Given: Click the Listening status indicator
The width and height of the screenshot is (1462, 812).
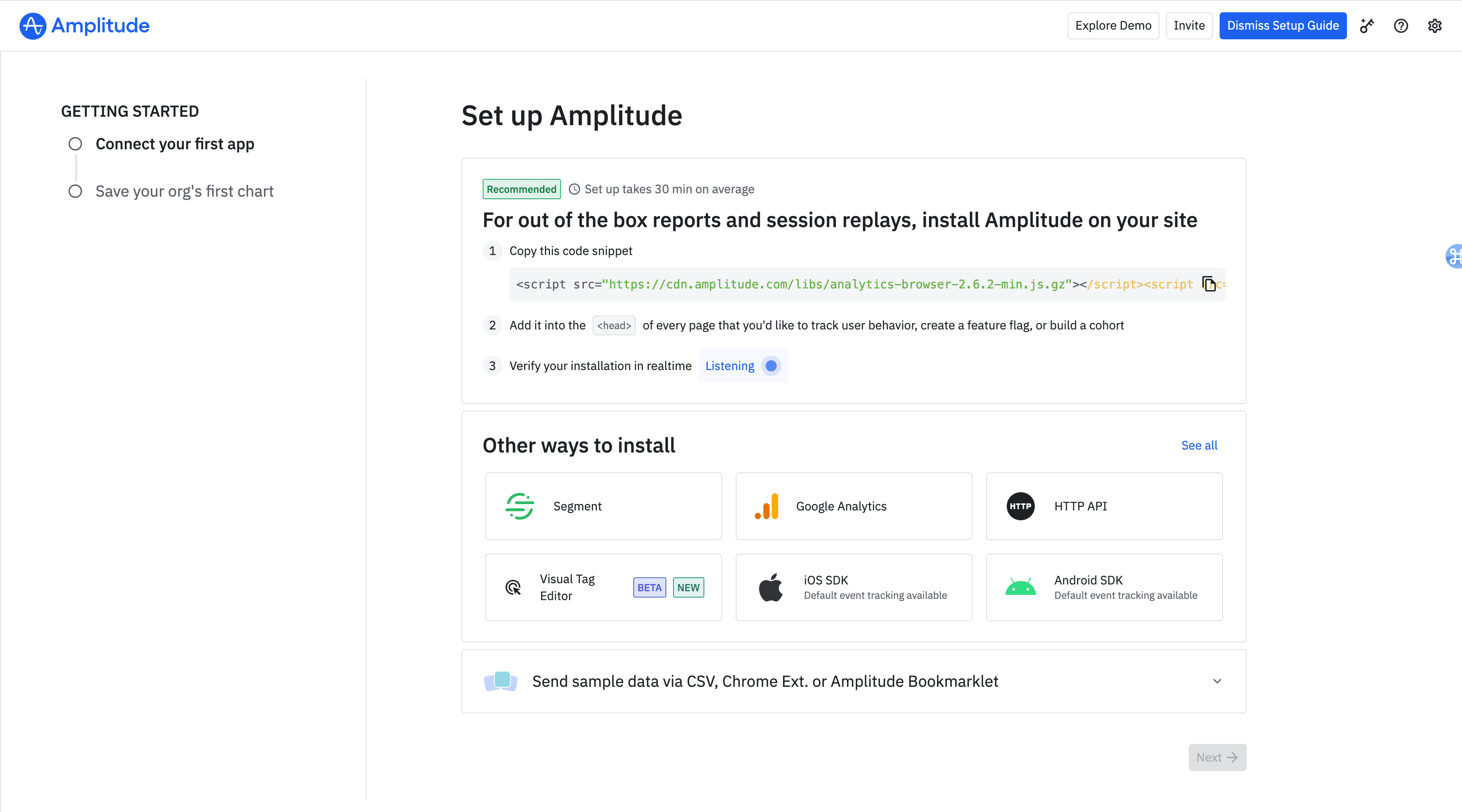Looking at the screenshot, I should coord(742,366).
